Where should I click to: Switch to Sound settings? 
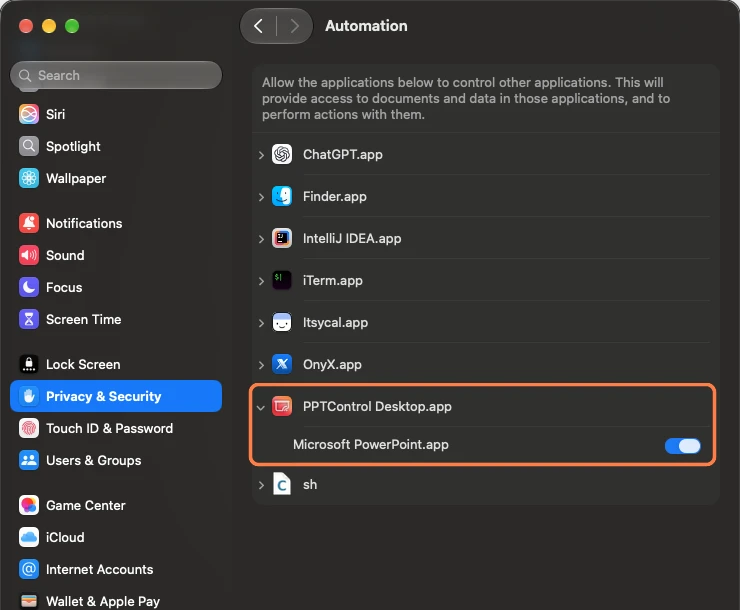(116, 255)
